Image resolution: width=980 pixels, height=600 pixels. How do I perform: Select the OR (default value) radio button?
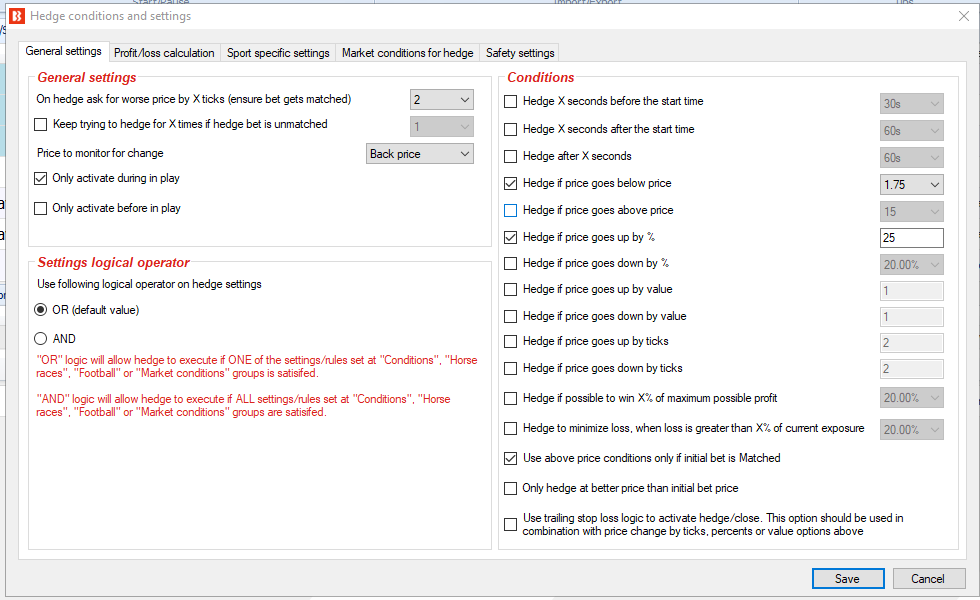(x=41, y=310)
